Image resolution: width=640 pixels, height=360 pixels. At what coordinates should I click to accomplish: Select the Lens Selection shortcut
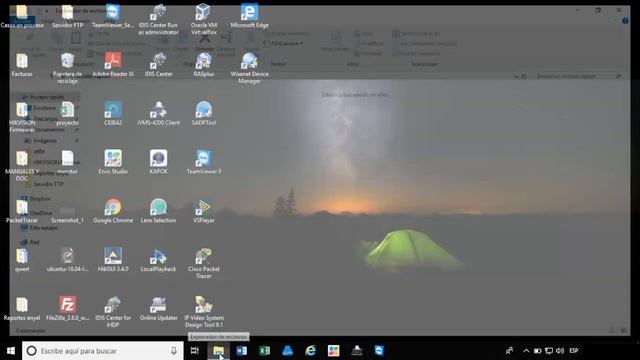[158, 211]
